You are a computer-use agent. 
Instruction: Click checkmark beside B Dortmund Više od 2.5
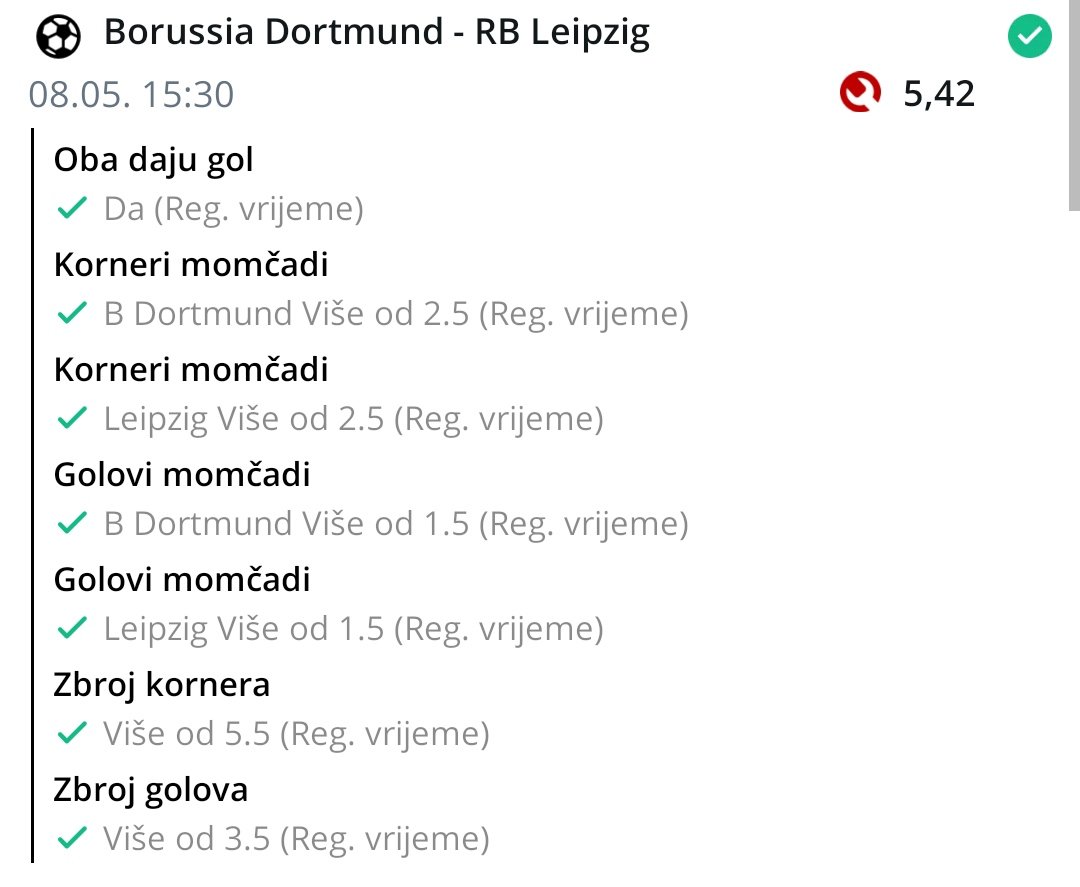(71, 314)
